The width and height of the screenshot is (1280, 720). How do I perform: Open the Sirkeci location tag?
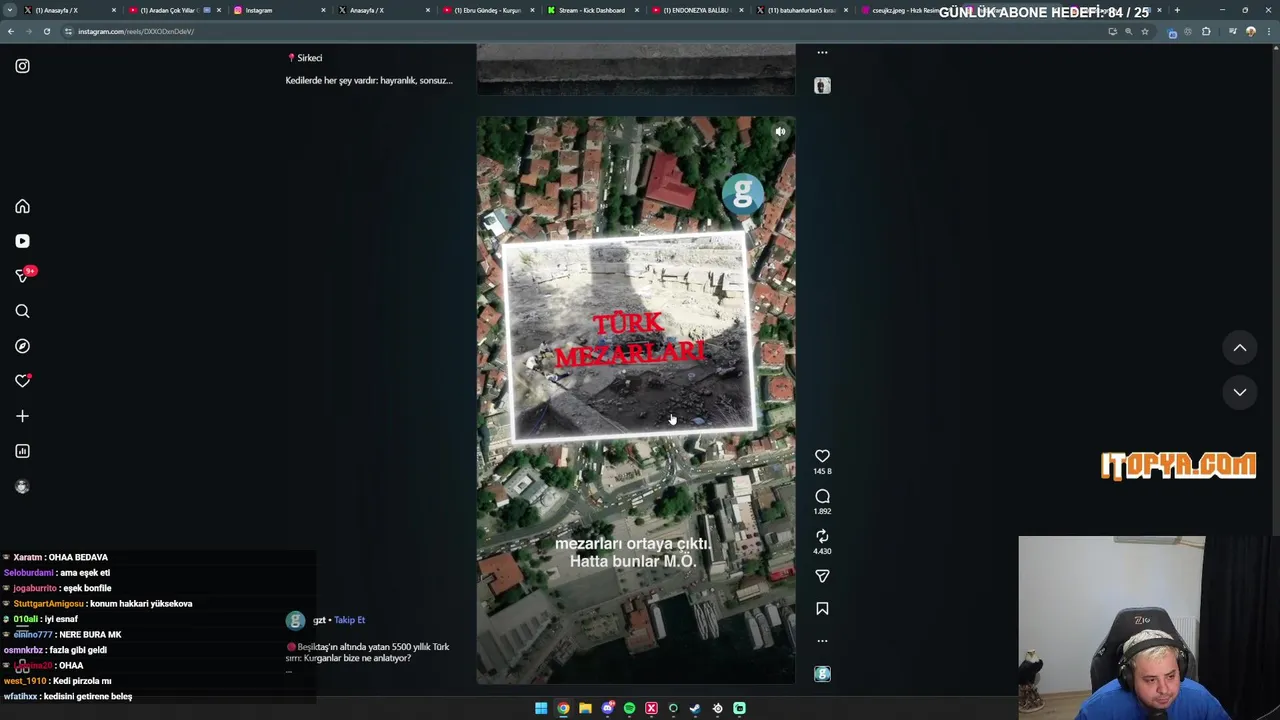pyautogui.click(x=305, y=58)
